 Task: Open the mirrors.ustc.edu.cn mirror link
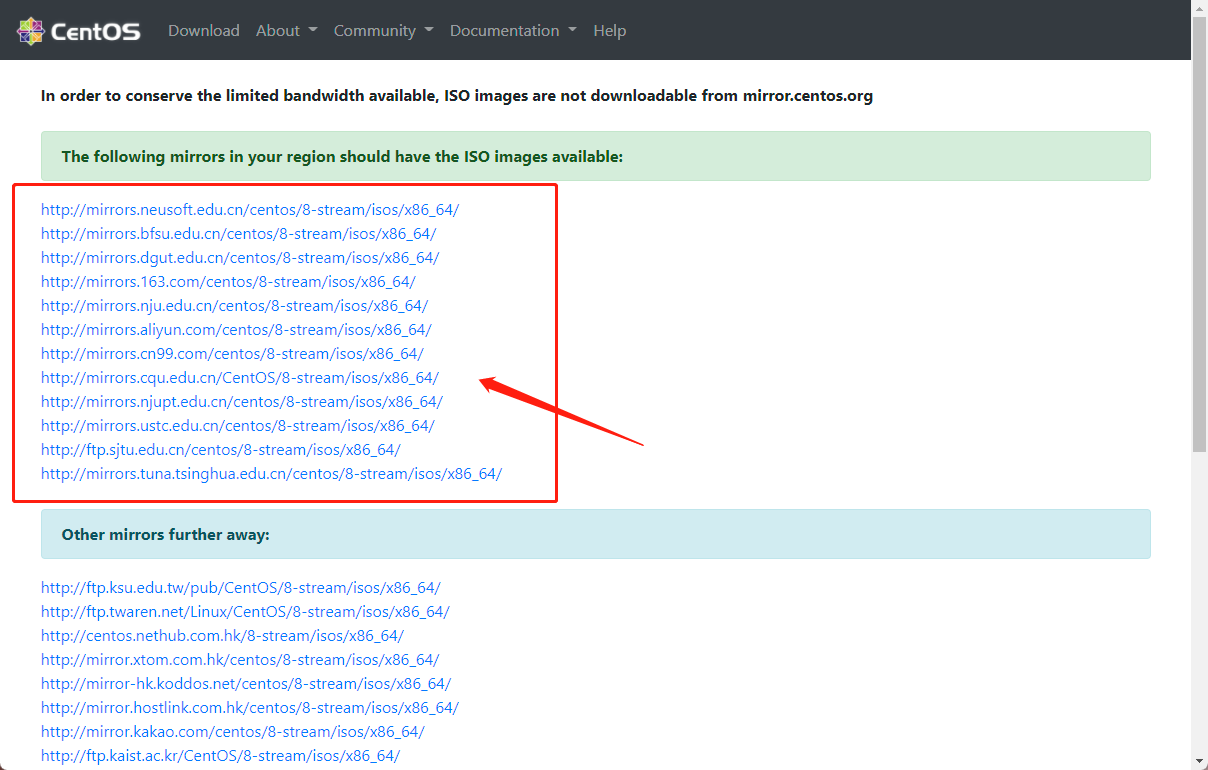[x=238, y=426]
